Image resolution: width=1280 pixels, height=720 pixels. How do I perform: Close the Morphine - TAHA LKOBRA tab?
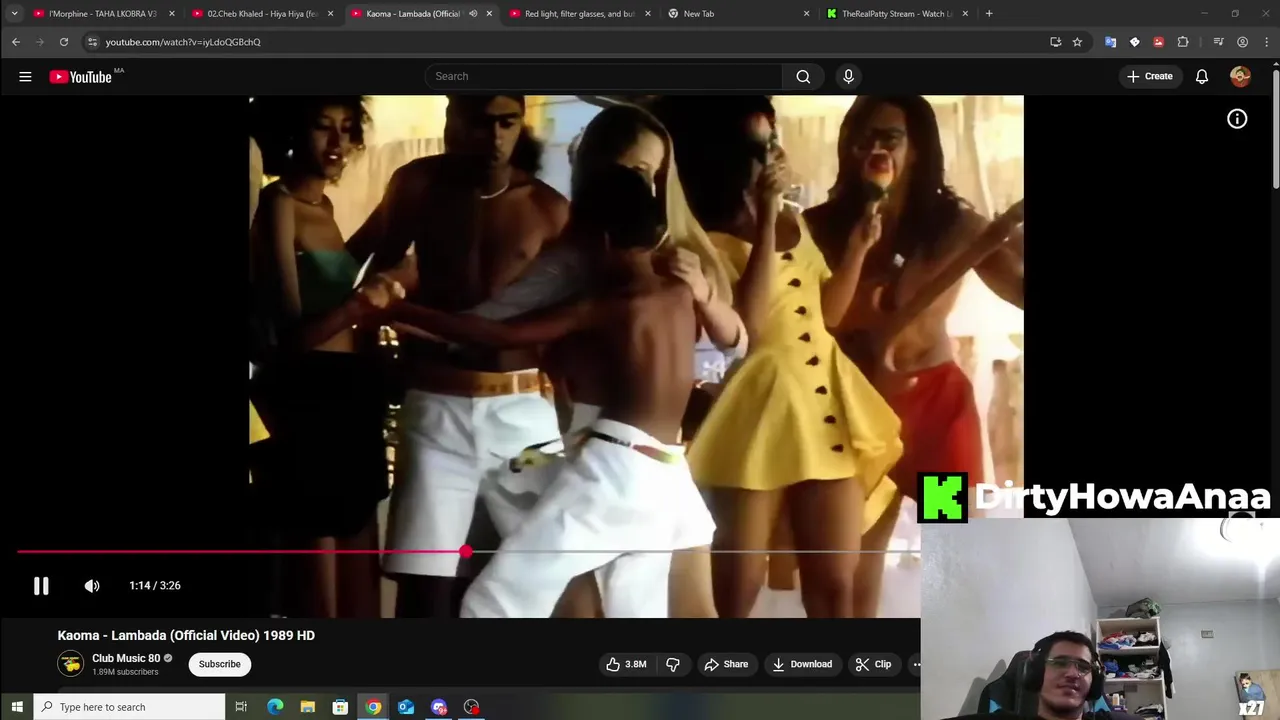[x=172, y=14]
